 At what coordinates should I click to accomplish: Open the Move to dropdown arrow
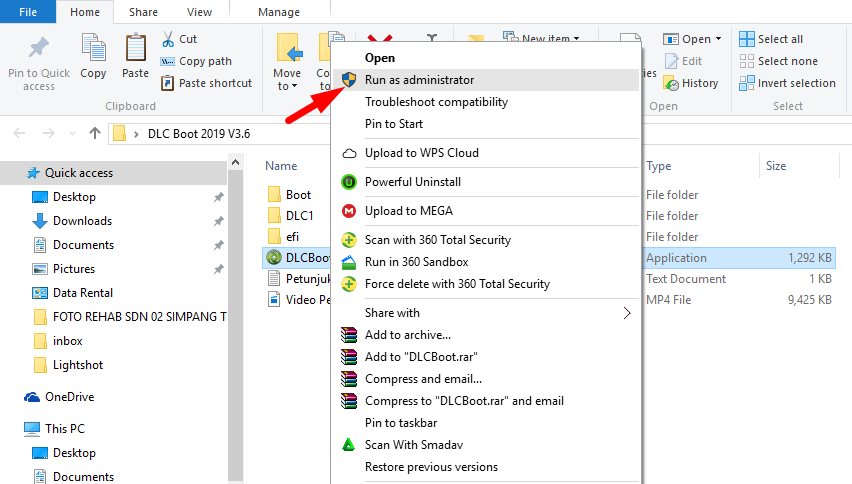tap(295, 86)
